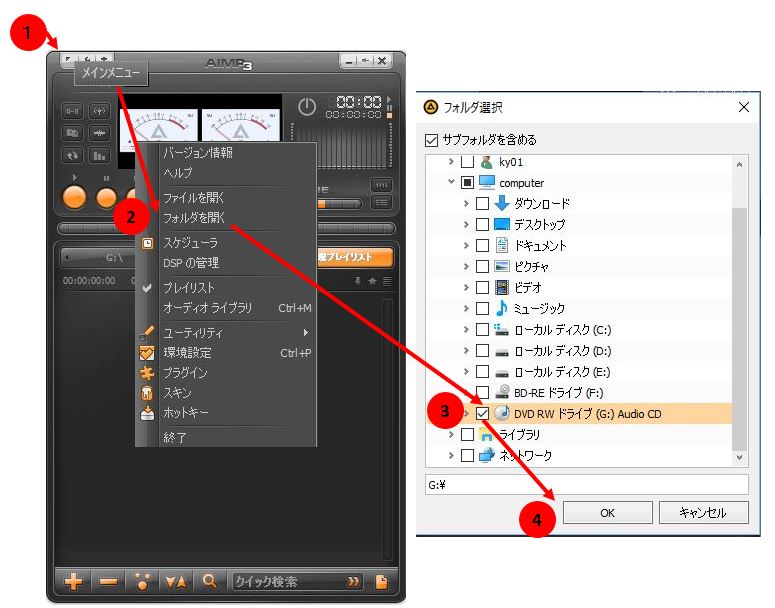Select バージョン情報 menu item
Viewport: 775px width, 608px height.
(198, 152)
